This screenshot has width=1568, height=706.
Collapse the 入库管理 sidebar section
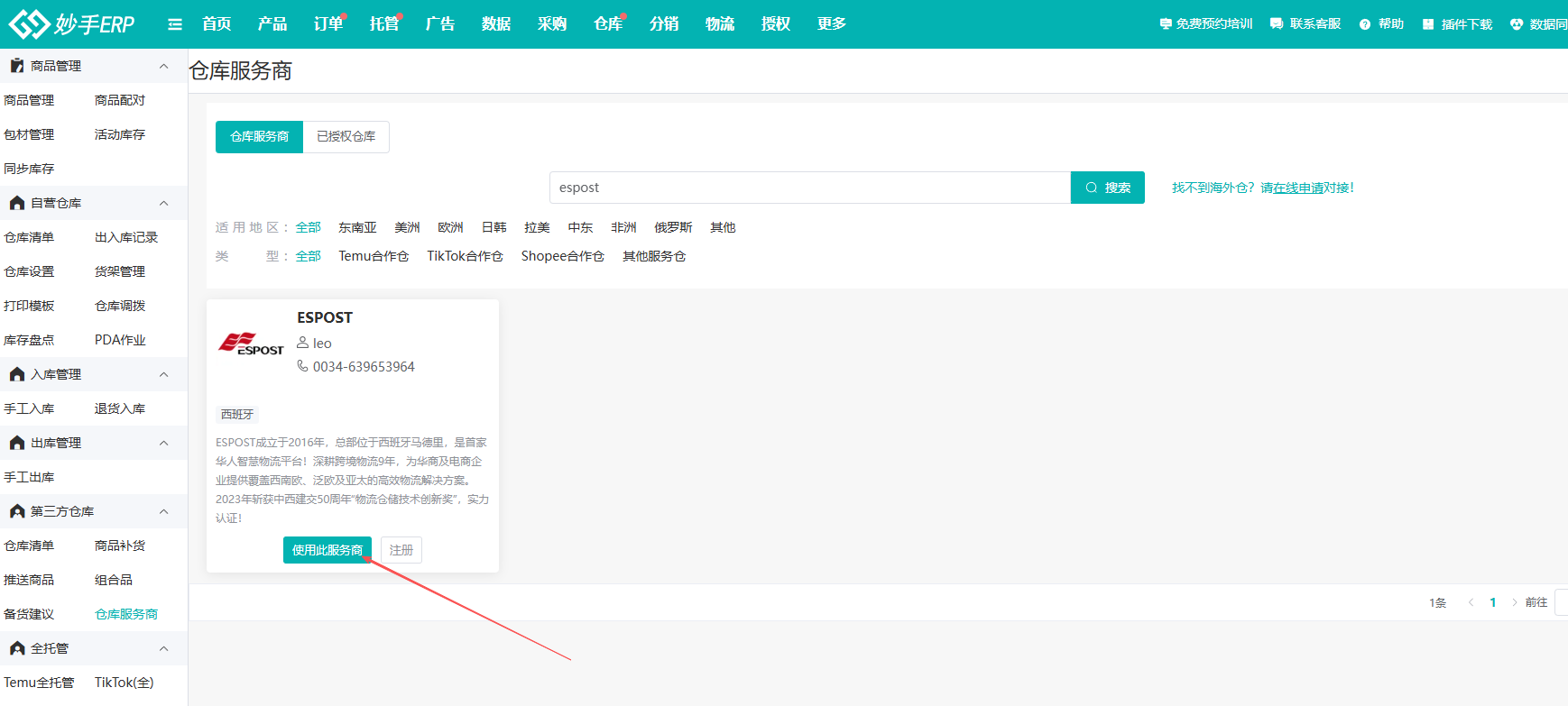(163, 374)
